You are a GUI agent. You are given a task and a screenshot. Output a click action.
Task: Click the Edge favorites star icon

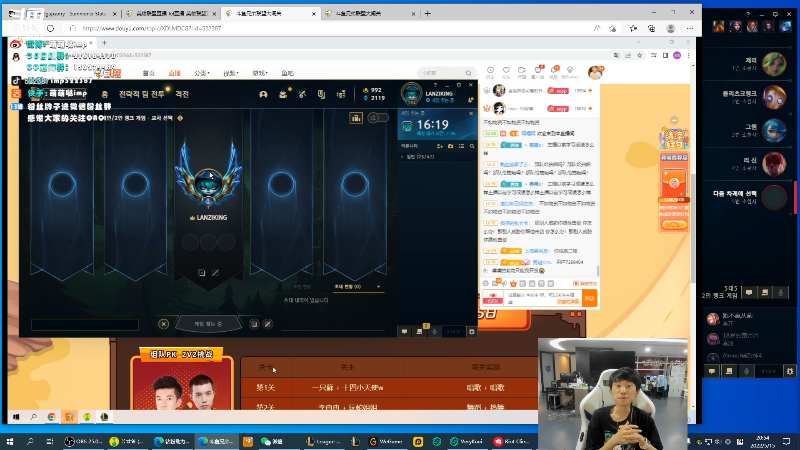pos(633,29)
